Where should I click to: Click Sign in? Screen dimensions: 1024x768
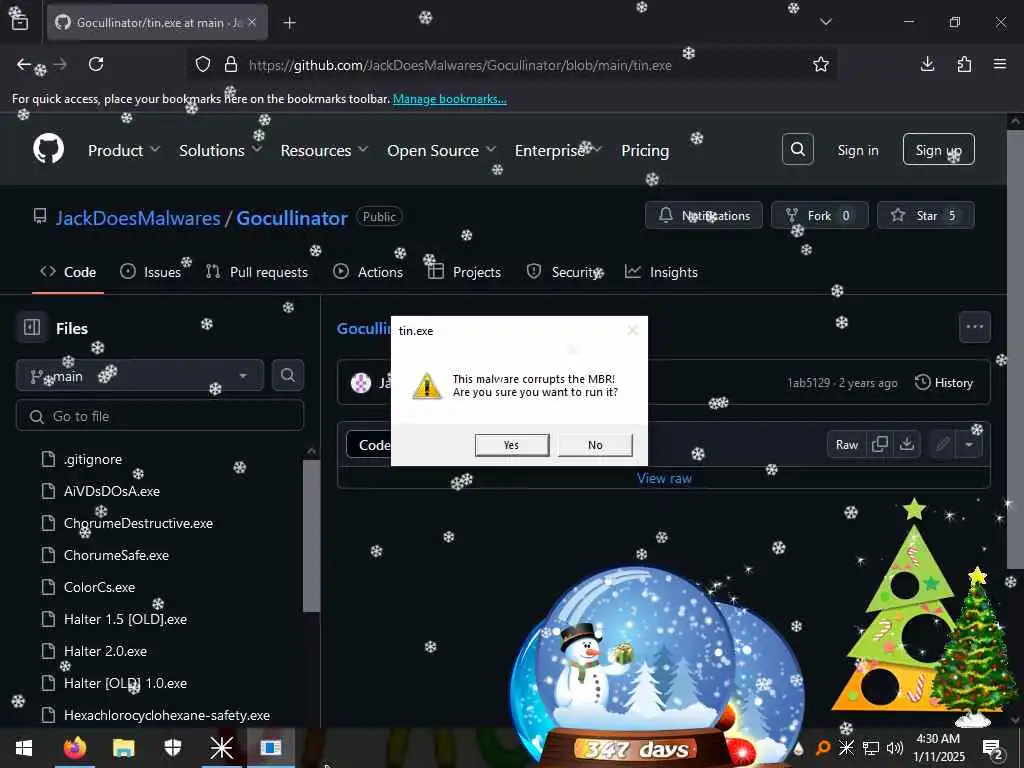pos(857,150)
